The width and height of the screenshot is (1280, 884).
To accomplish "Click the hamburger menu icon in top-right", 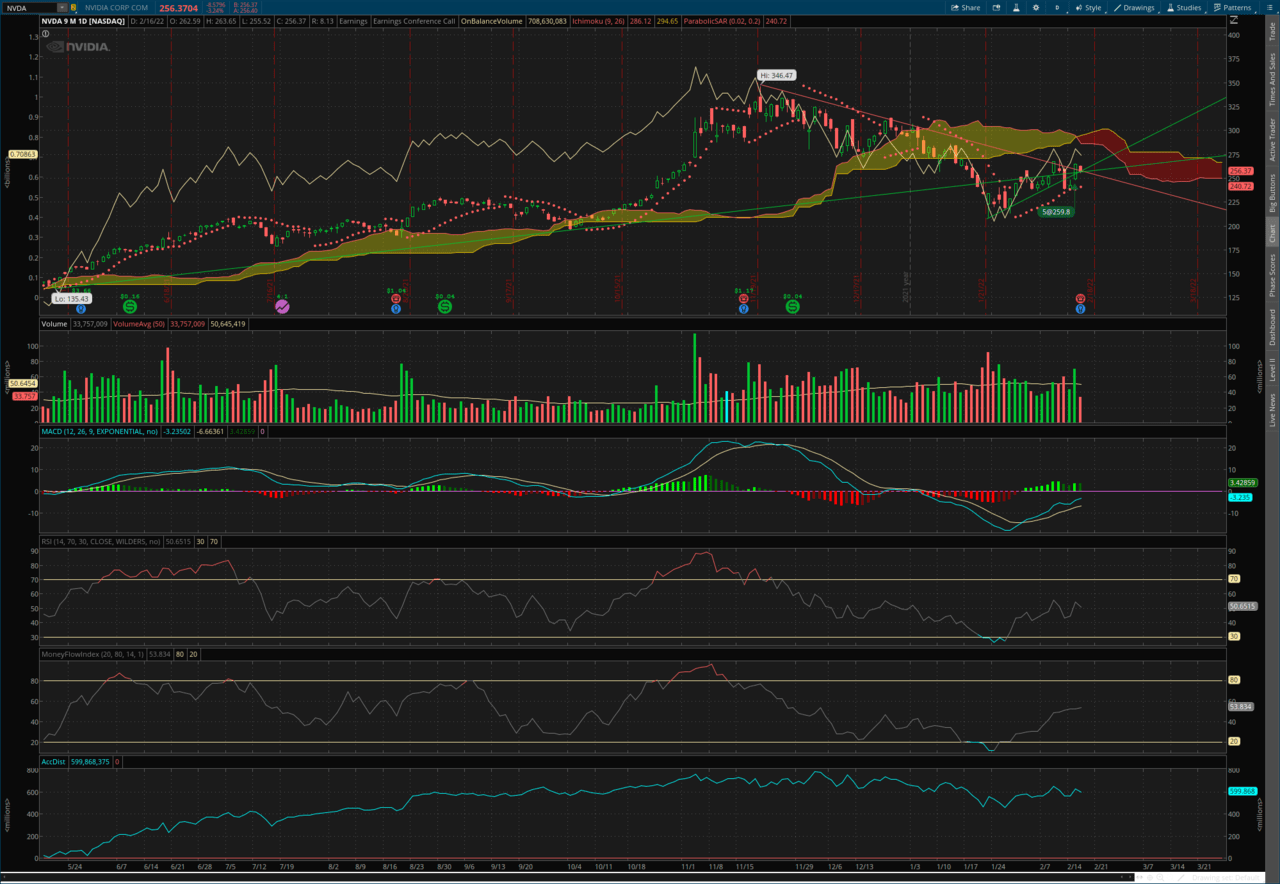I will click(1269, 8).
